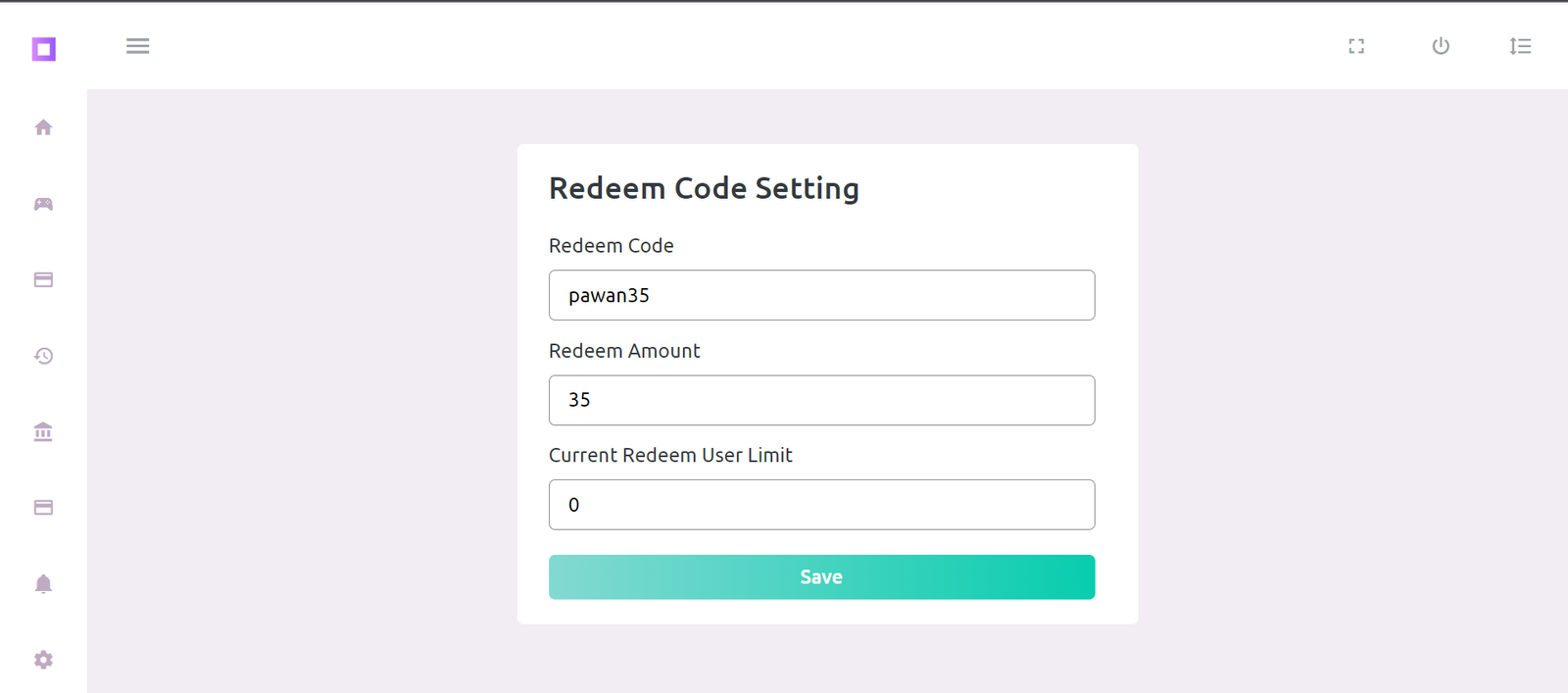Open the game controller sidebar icon

point(43,204)
